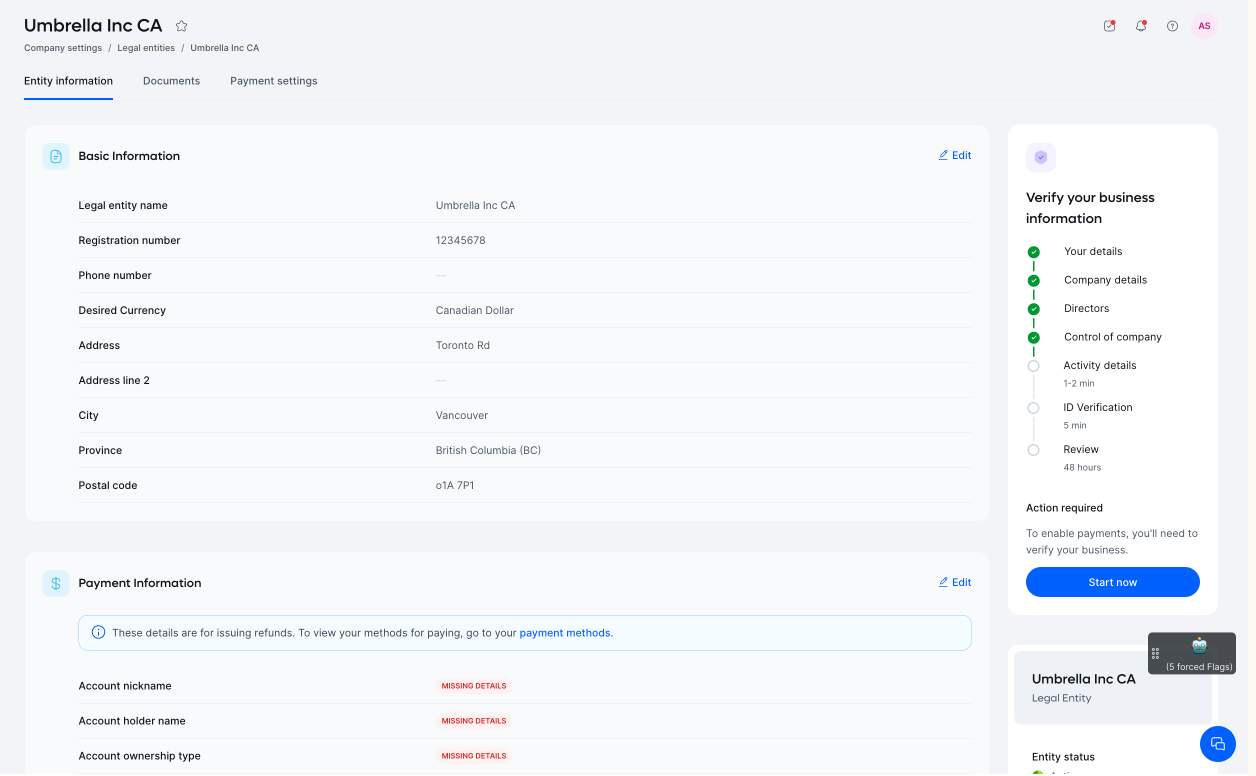
Task: Click the Action required heading
Action: pos(1064,508)
